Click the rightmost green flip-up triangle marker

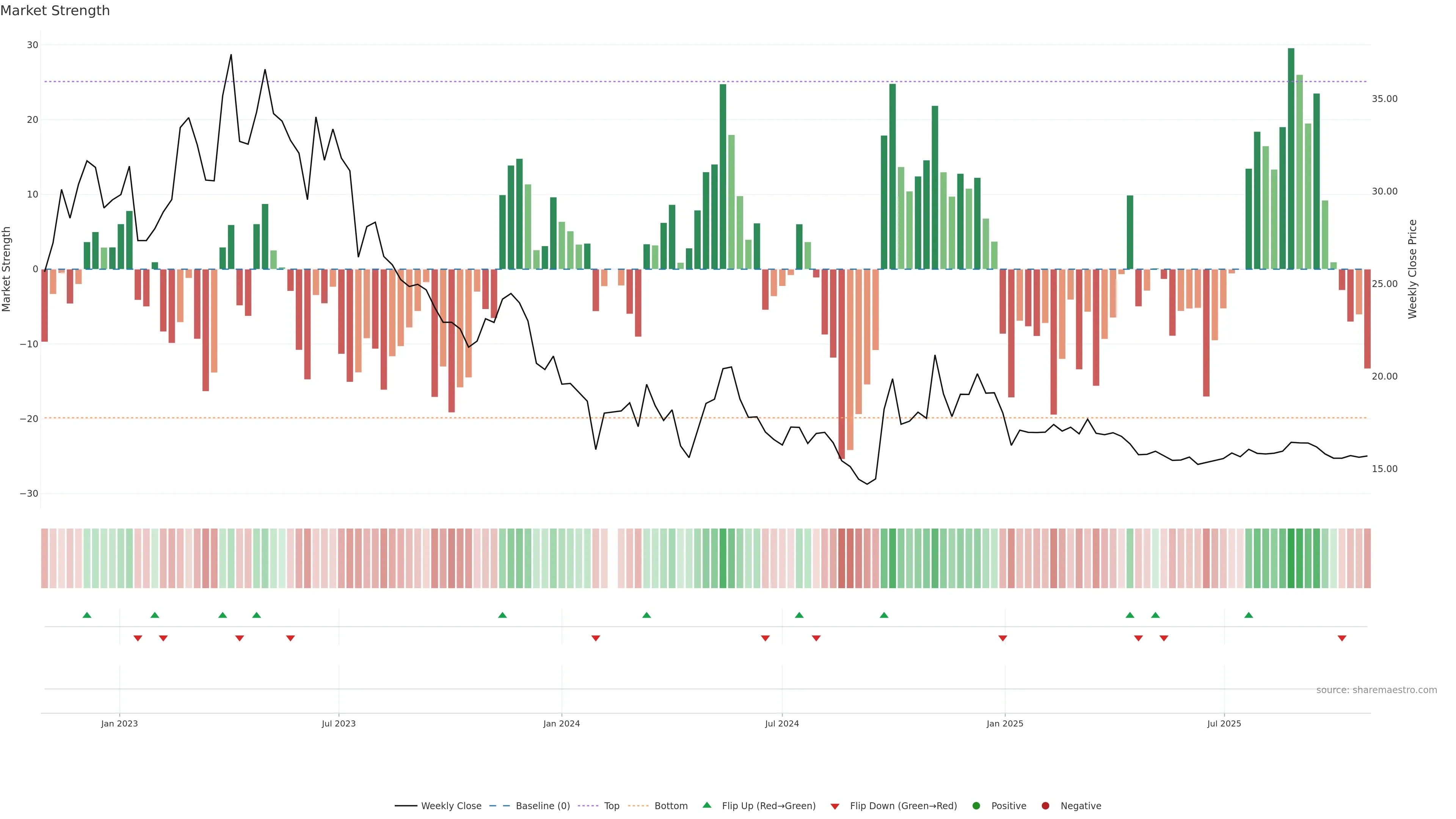[1249, 615]
